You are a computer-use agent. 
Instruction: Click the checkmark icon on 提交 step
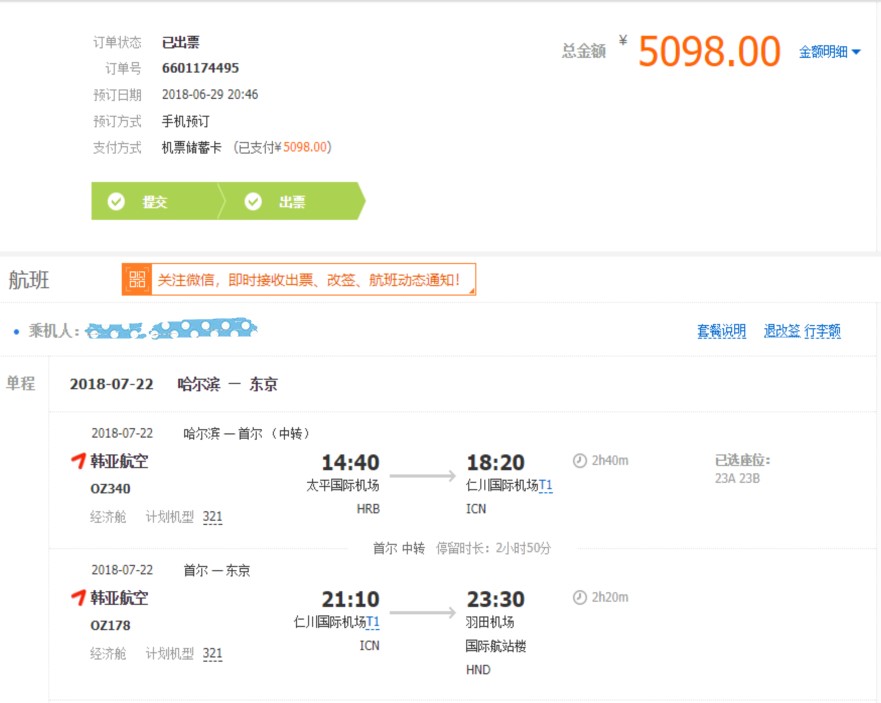(x=116, y=202)
